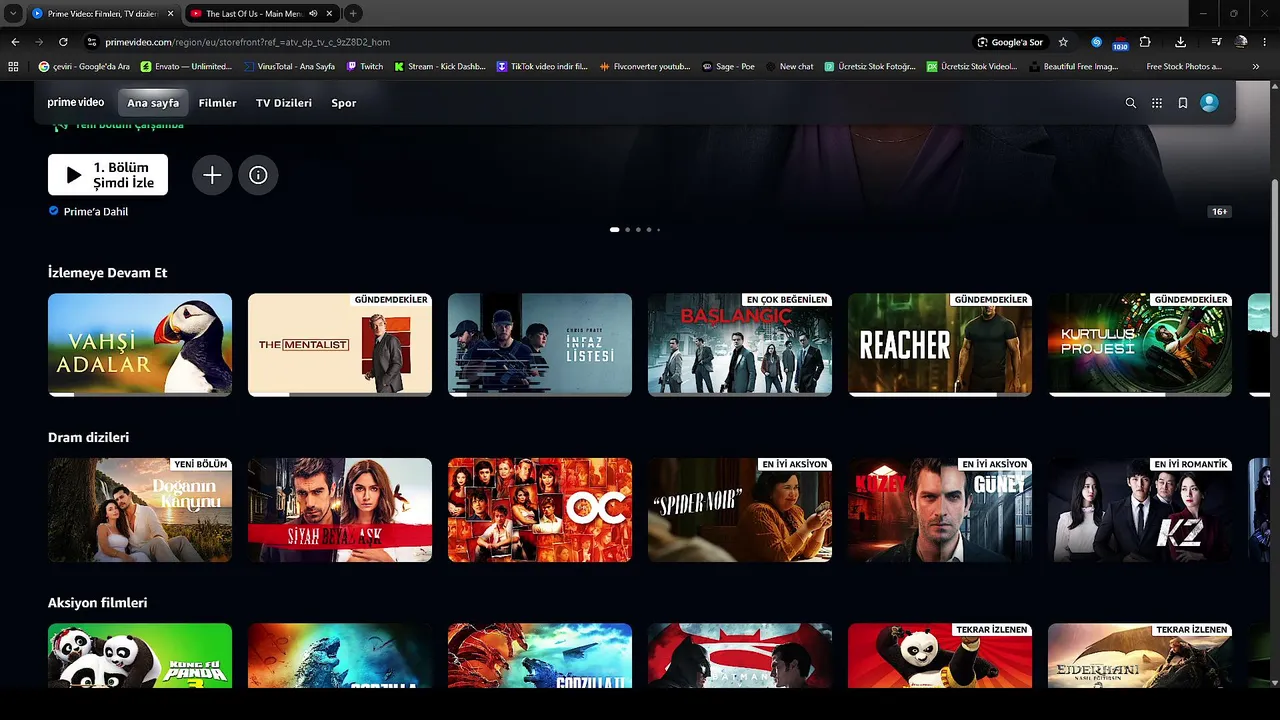Open the Doğanın Kanunu drama card

click(x=140, y=510)
